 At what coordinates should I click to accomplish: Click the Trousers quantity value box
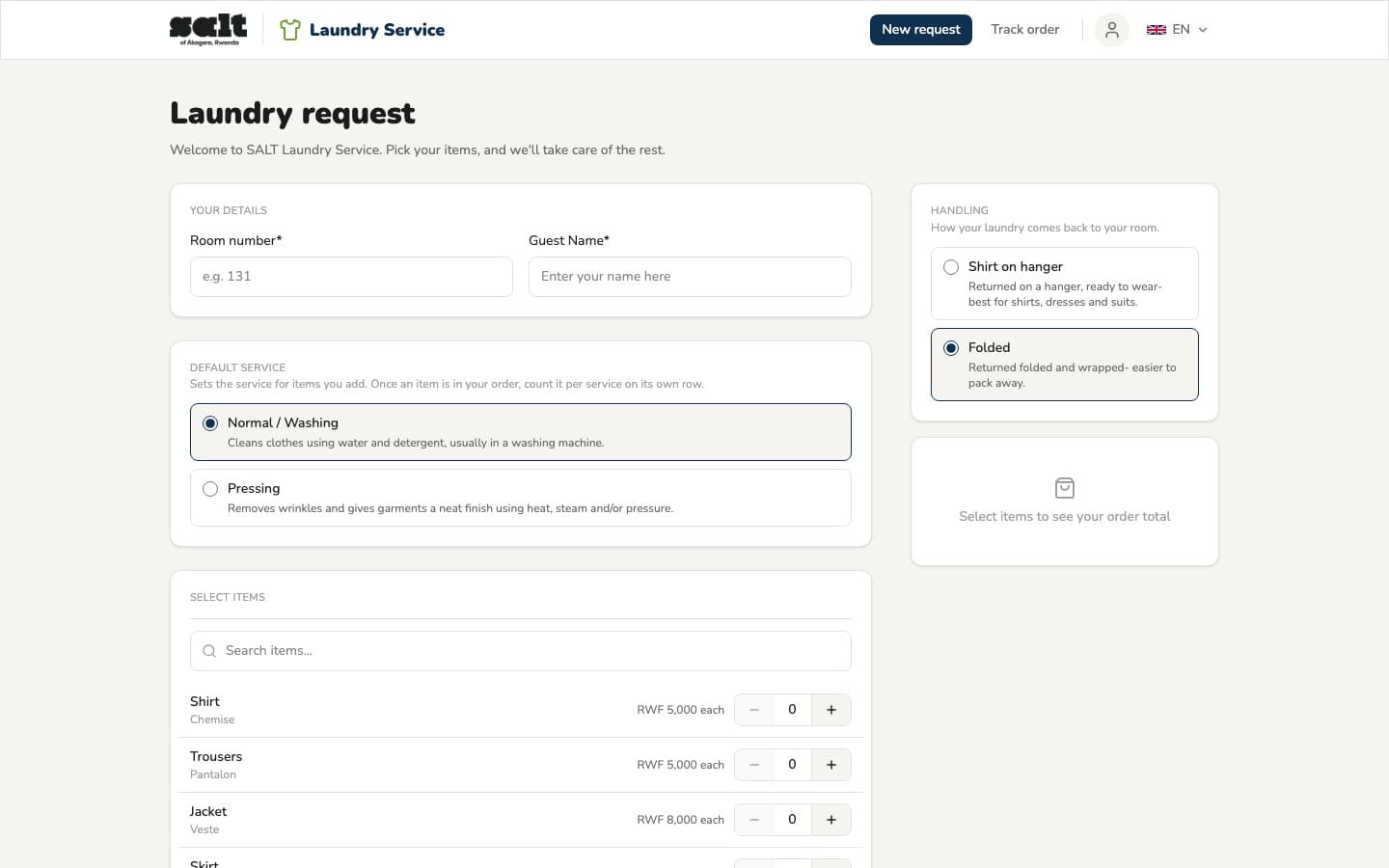coord(792,765)
